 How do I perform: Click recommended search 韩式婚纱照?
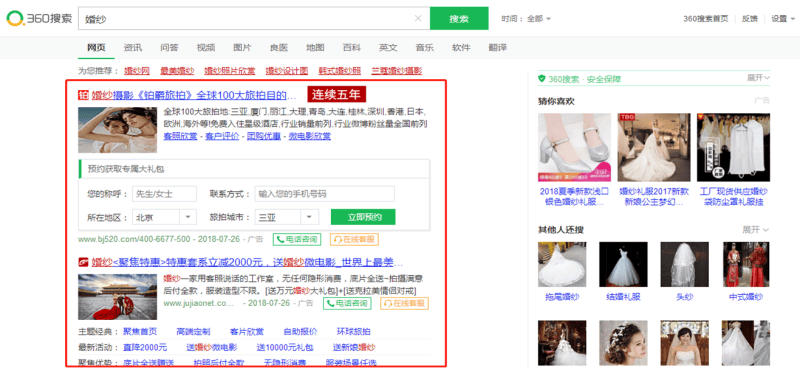tap(339, 71)
